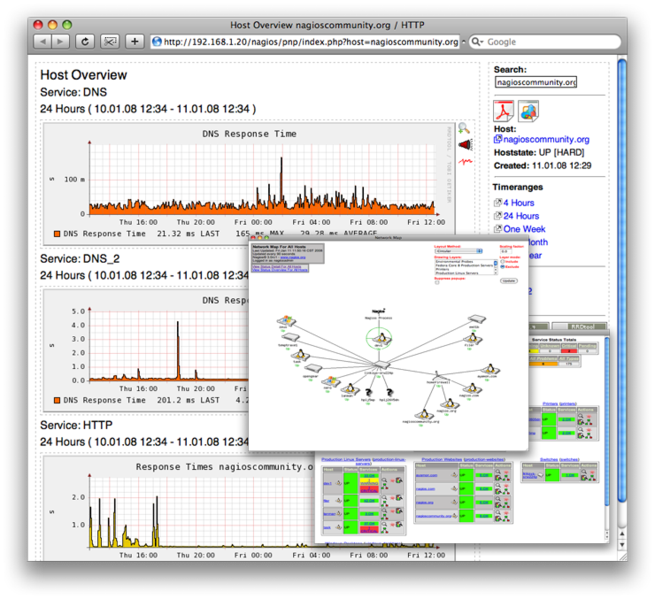The image size is (655, 599).
Task: Open the PDF export icon
Action: [x=503, y=111]
